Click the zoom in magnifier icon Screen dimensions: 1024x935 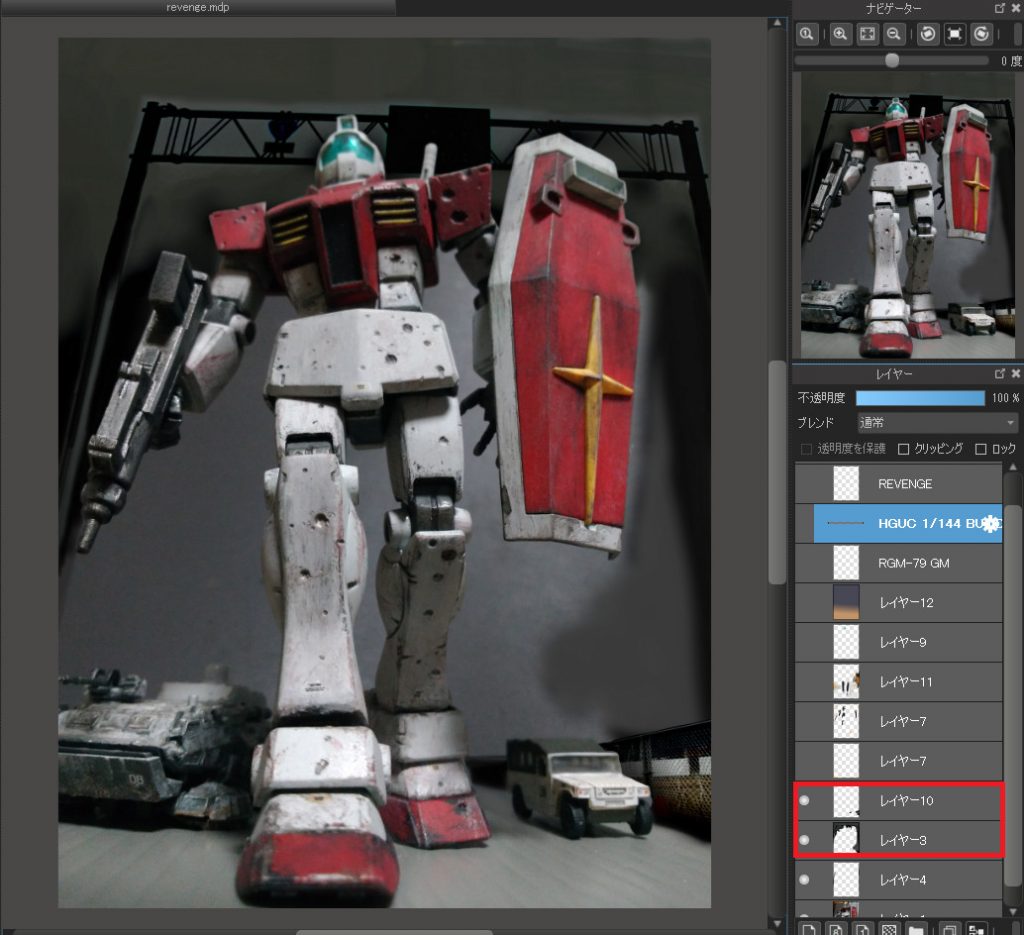(x=840, y=34)
